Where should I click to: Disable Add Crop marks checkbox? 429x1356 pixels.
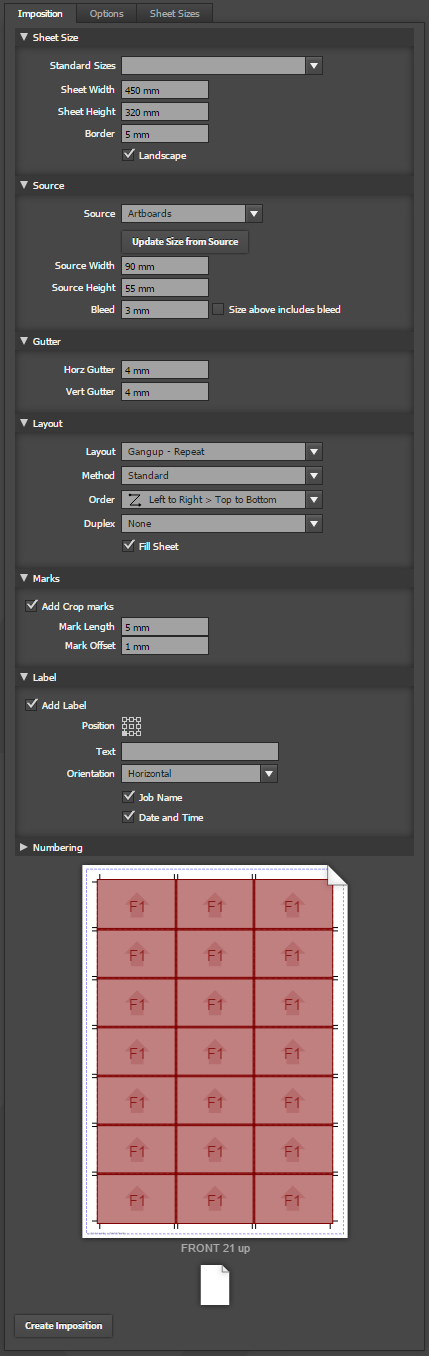coord(31,606)
